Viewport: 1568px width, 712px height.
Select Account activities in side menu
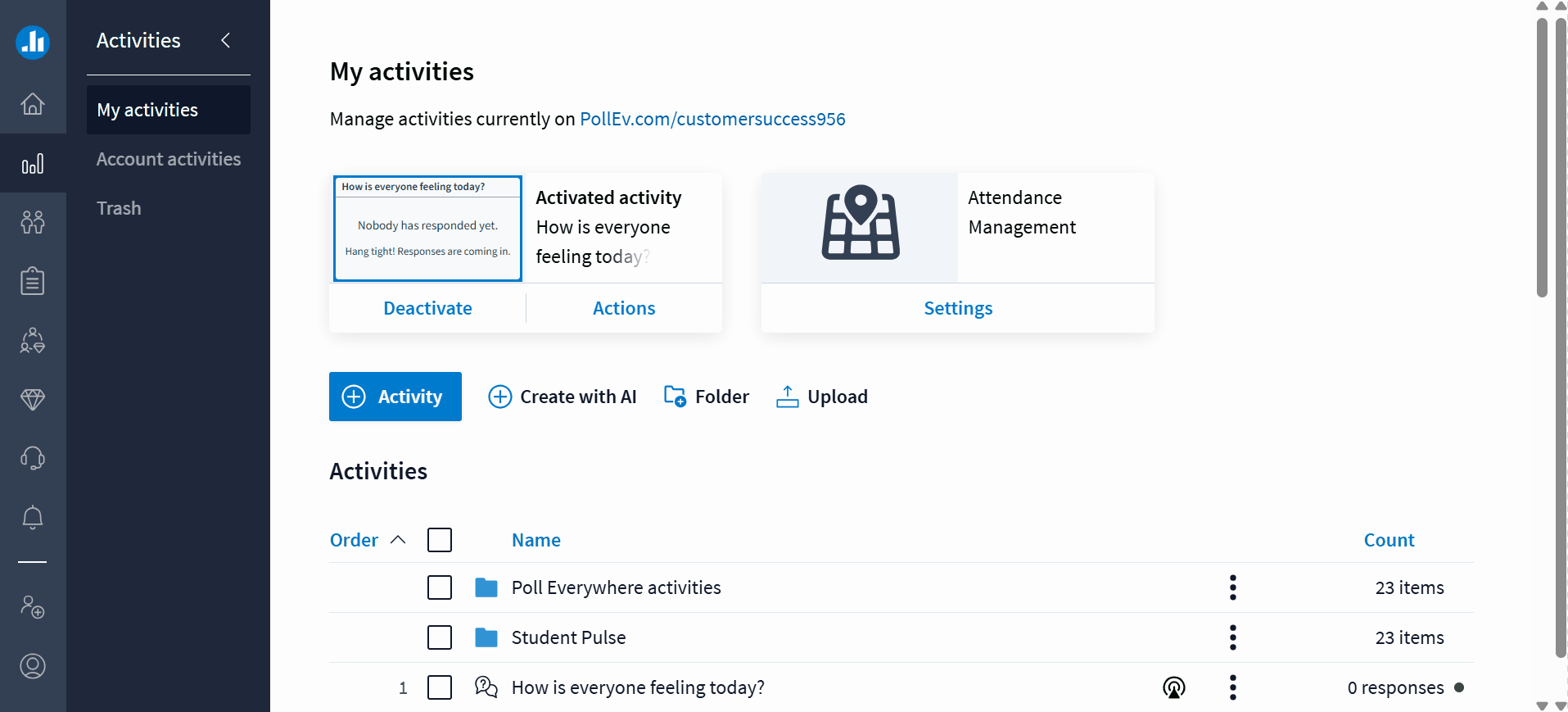(x=169, y=159)
